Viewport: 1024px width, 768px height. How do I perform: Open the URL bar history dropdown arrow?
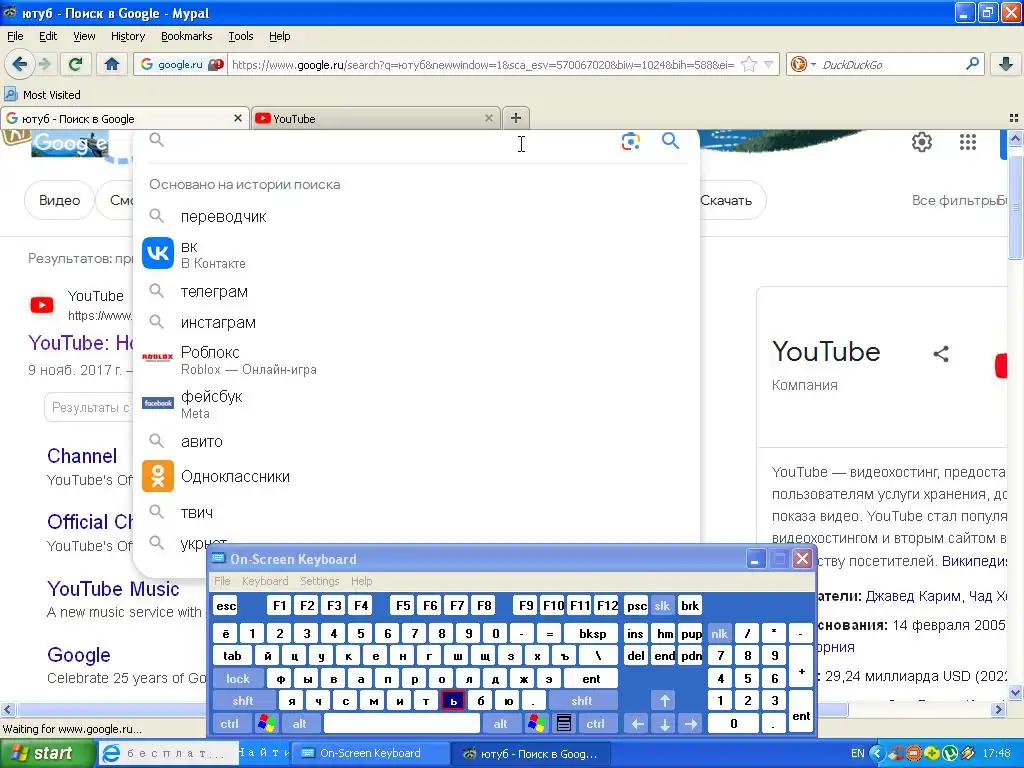(x=769, y=64)
